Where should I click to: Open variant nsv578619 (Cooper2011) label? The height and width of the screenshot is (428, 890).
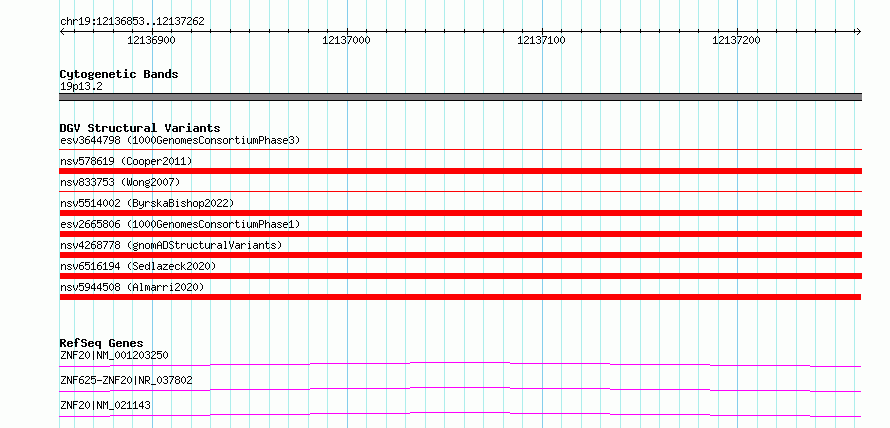126,161
